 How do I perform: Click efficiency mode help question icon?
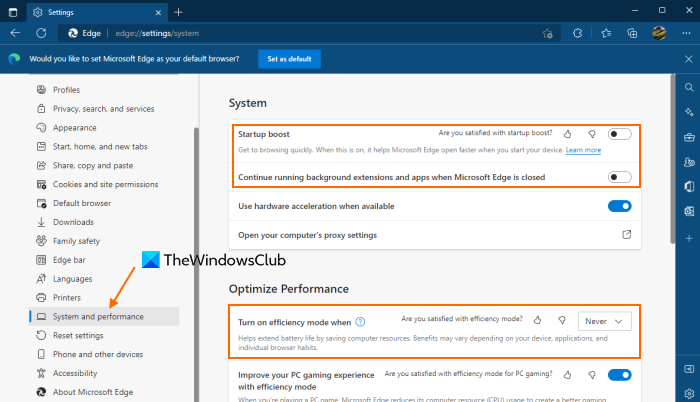[x=360, y=322]
